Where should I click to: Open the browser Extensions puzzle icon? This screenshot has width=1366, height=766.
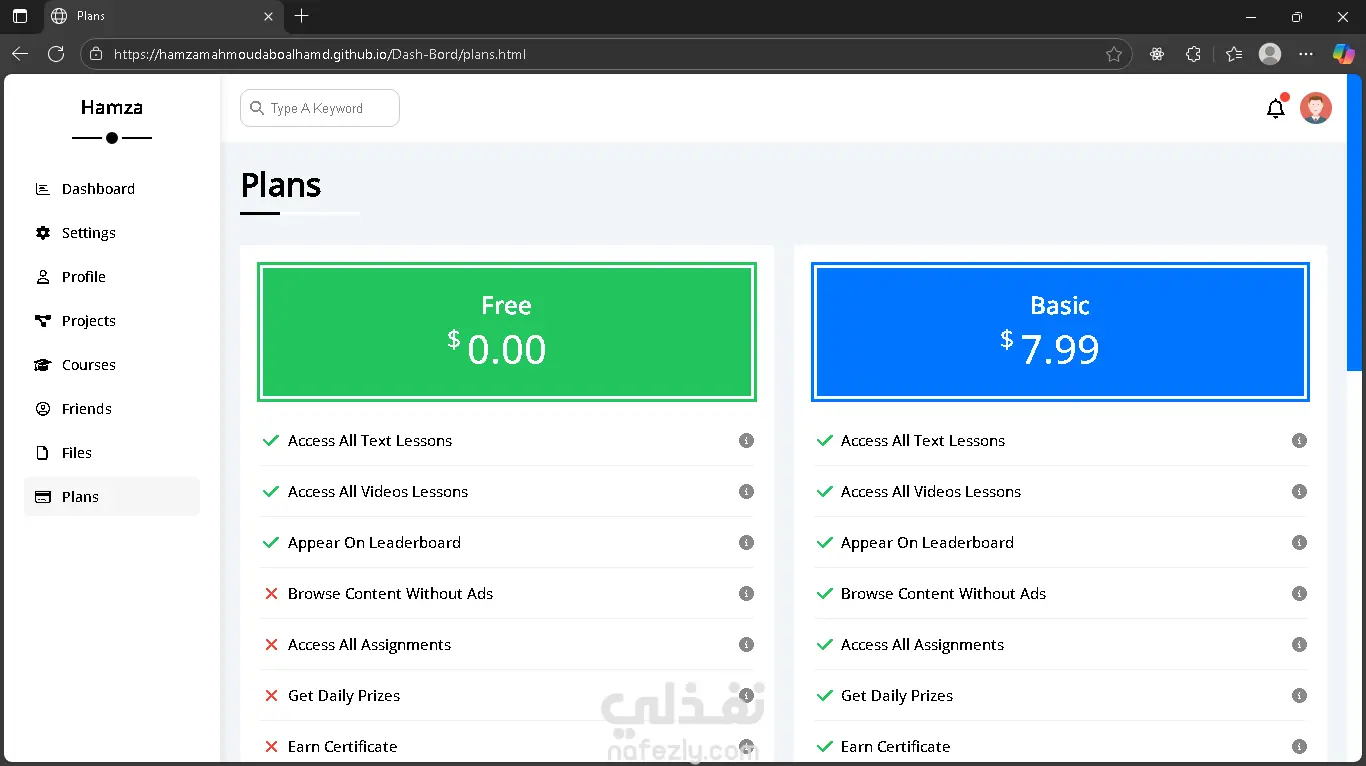pyautogui.click(x=1193, y=54)
